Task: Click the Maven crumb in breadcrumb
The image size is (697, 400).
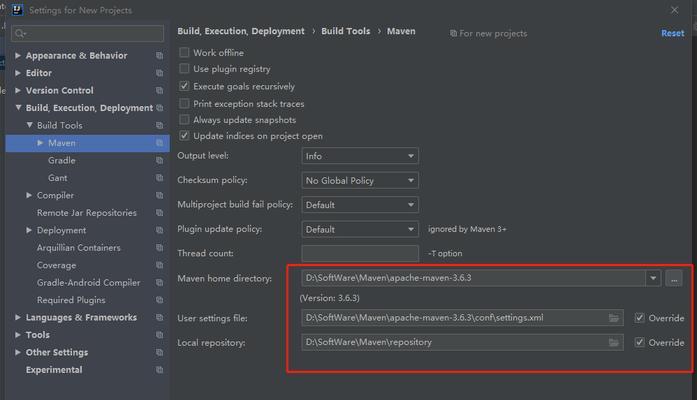Action: [401, 31]
